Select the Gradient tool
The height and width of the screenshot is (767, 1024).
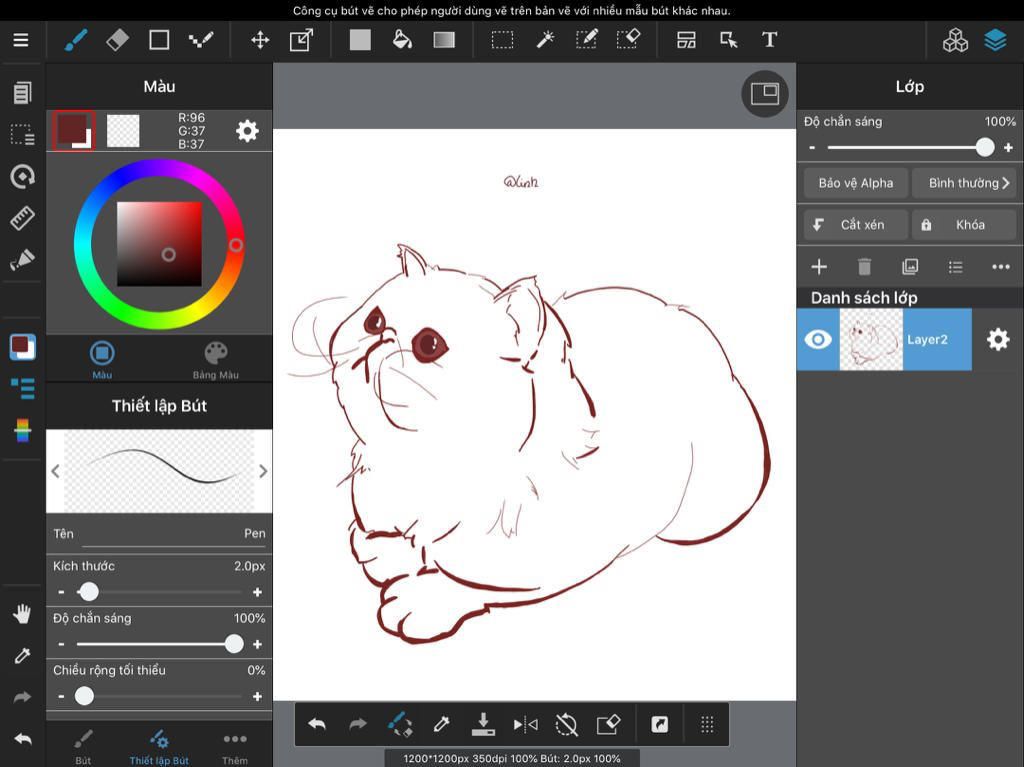pyautogui.click(x=444, y=40)
